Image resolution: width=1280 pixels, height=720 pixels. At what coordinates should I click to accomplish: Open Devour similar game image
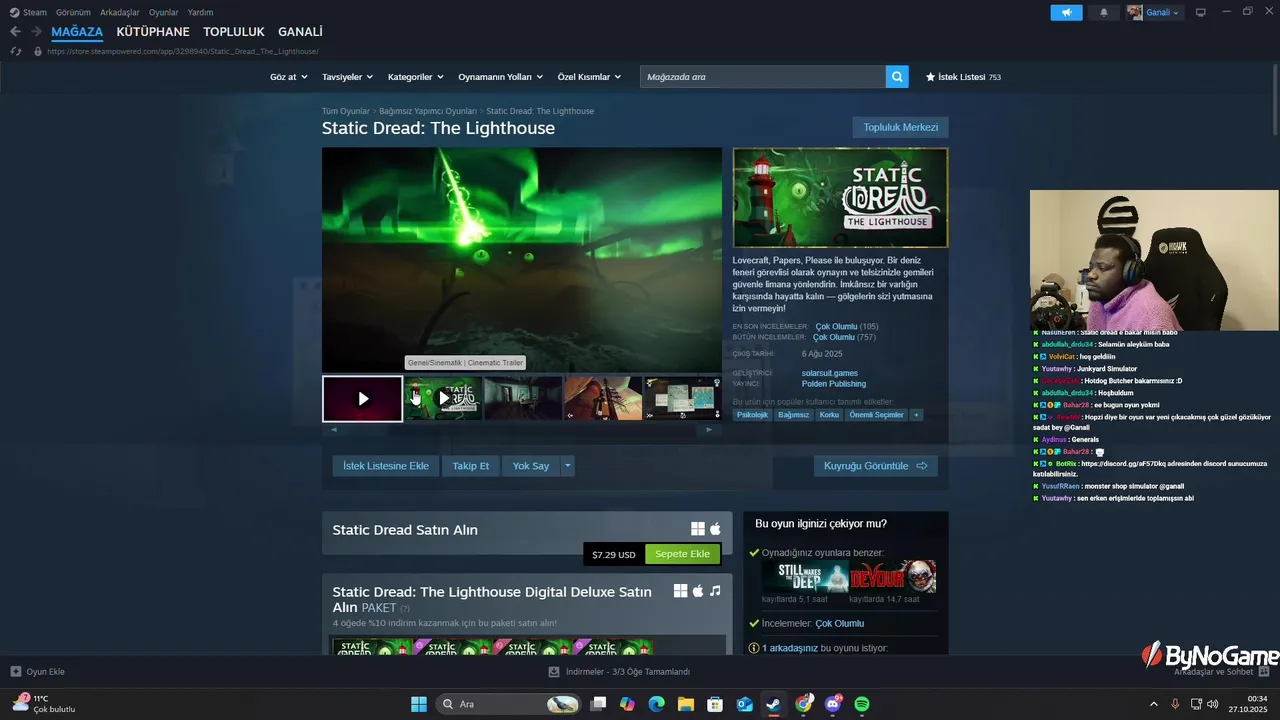point(893,577)
